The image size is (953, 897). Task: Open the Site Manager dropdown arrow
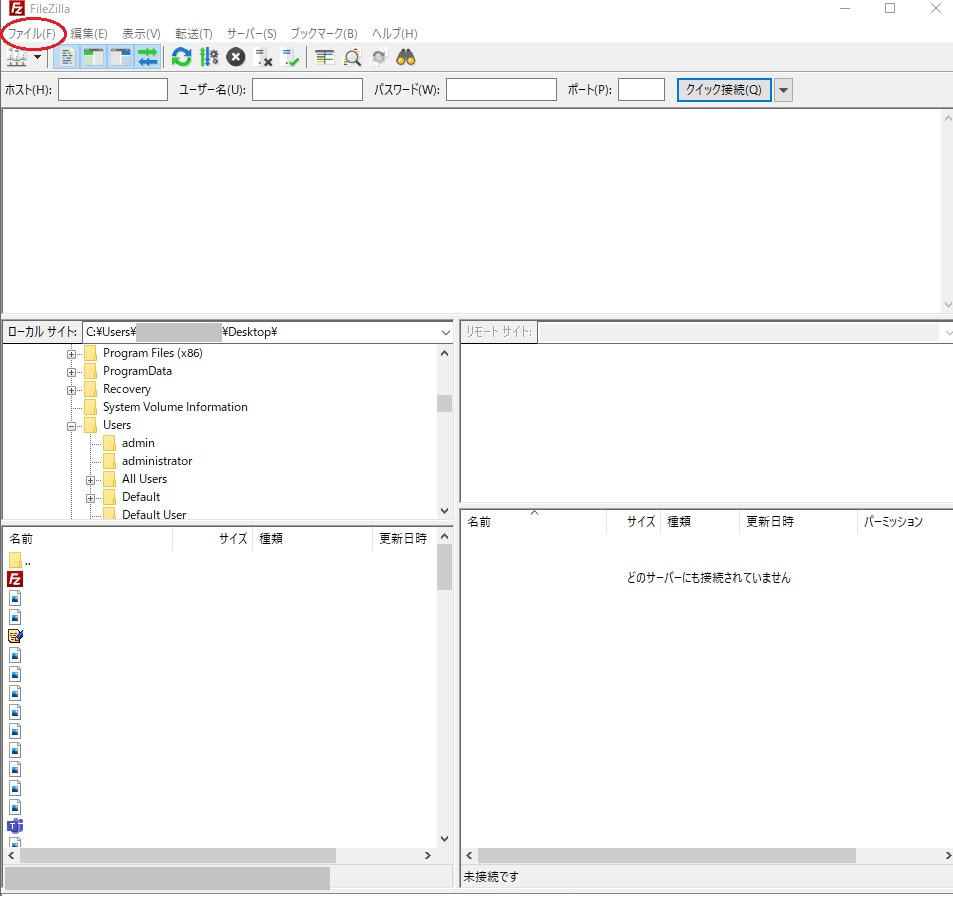pyautogui.click(x=38, y=57)
